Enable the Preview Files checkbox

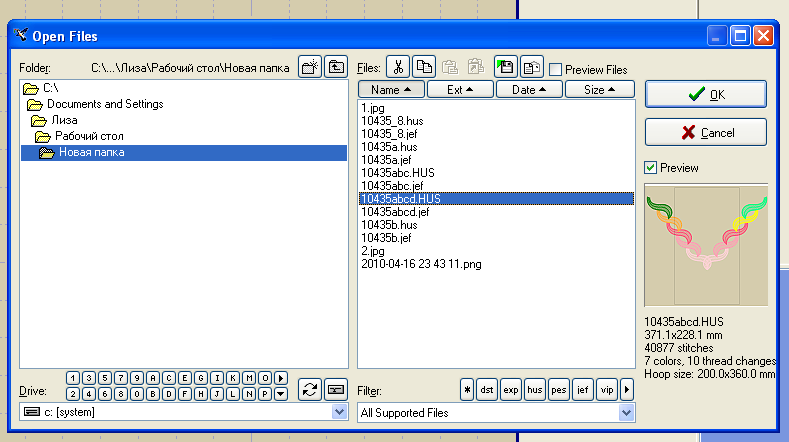coord(555,70)
